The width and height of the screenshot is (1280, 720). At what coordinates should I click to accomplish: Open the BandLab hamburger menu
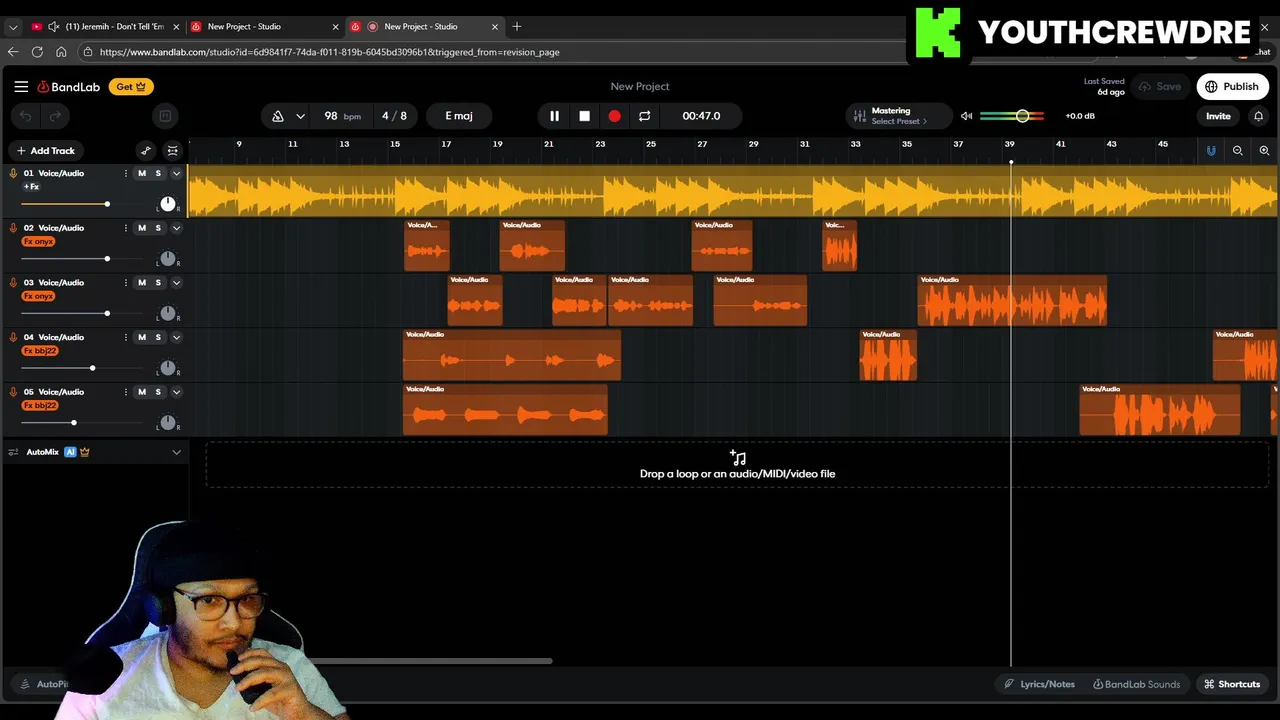pyautogui.click(x=21, y=87)
